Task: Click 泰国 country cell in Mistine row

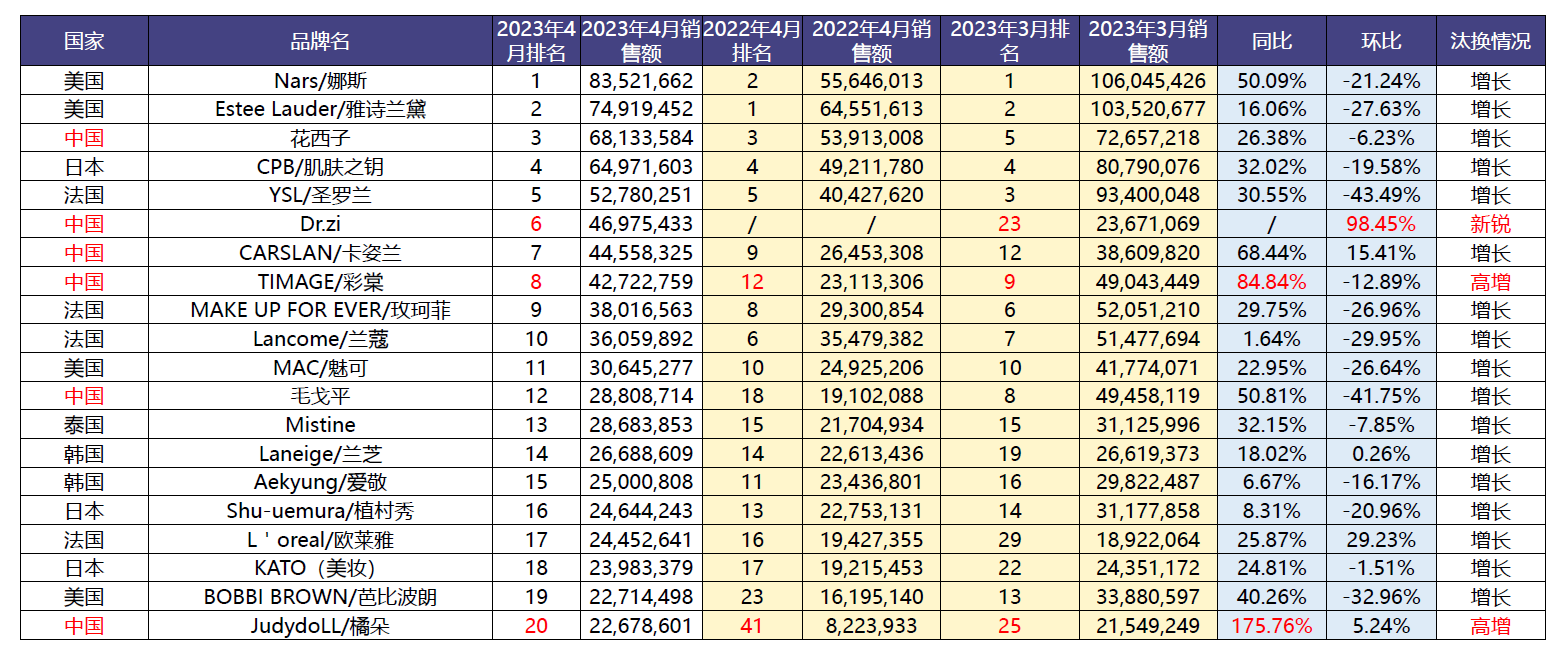Action: click(84, 426)
